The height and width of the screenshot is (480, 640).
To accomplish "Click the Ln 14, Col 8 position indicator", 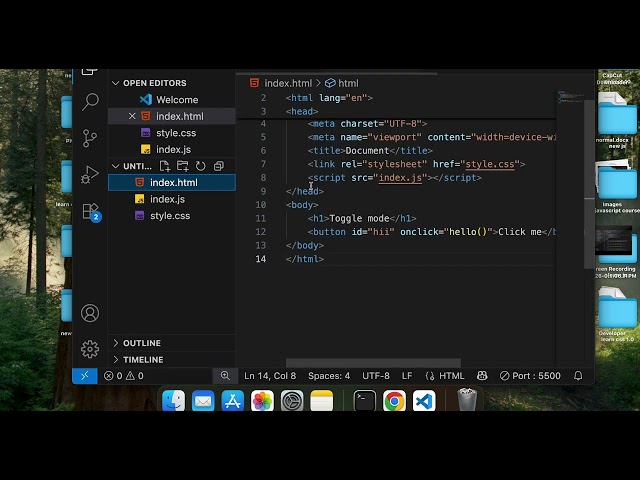I will tap(270, 376).
